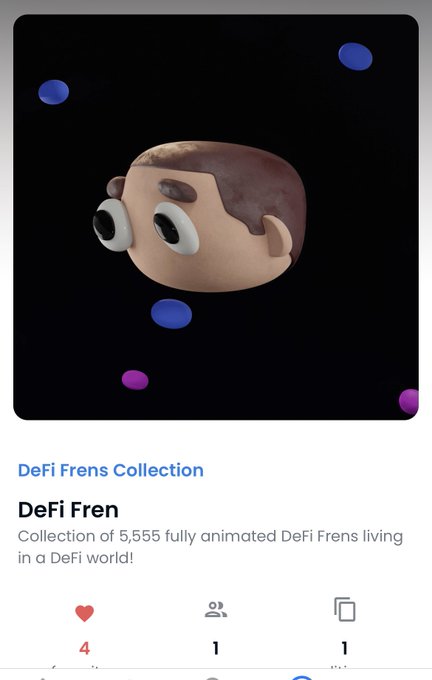Tap the purple dot at artwork's right edge
Image resolution: width=432 pixels, height=680 pixels.
click(409, 401)
